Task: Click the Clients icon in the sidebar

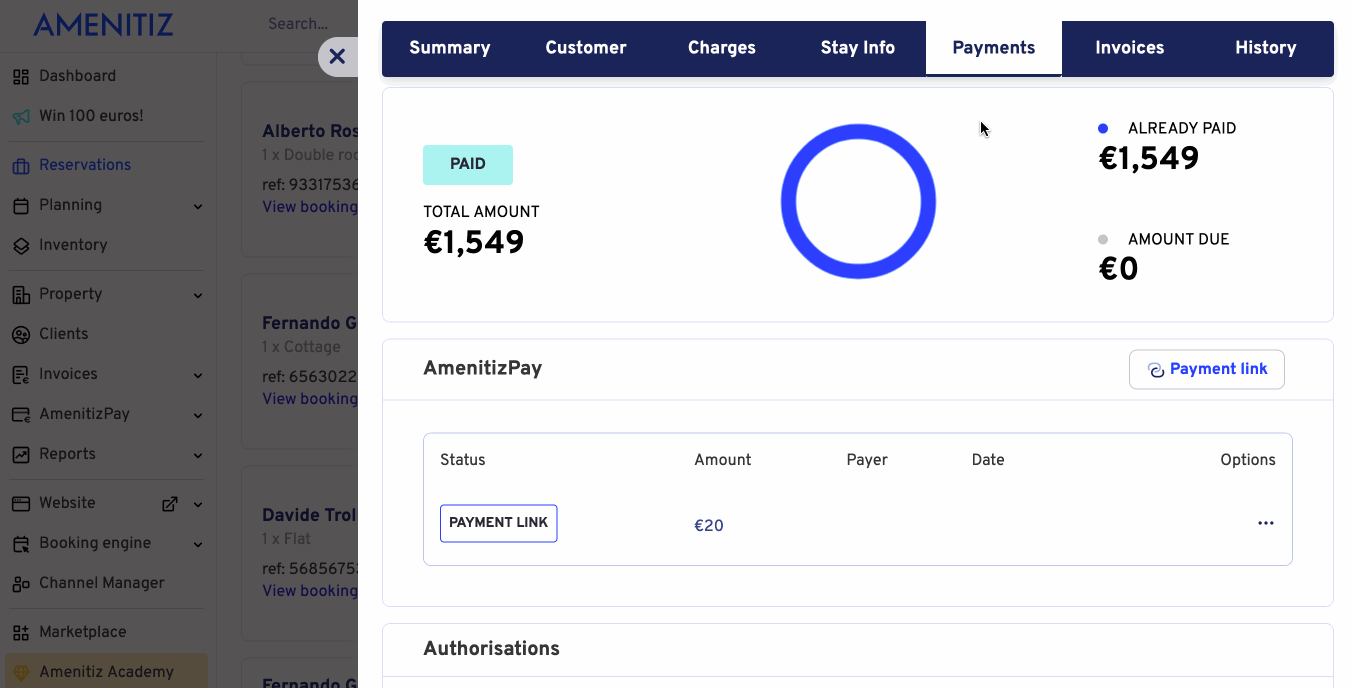Action: [21, 334]
